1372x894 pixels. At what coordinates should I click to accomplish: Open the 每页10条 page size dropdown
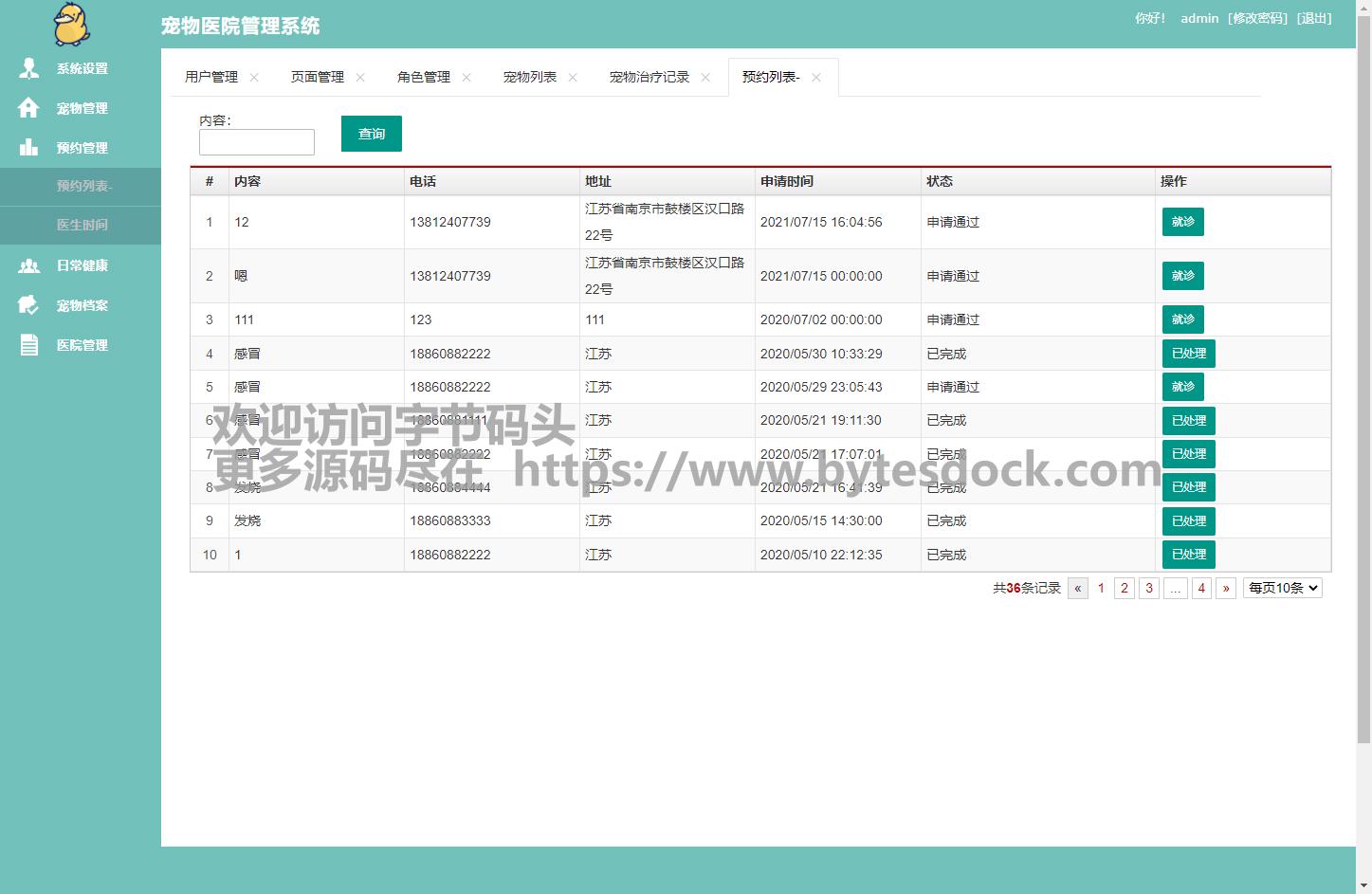coord(1282,588)
